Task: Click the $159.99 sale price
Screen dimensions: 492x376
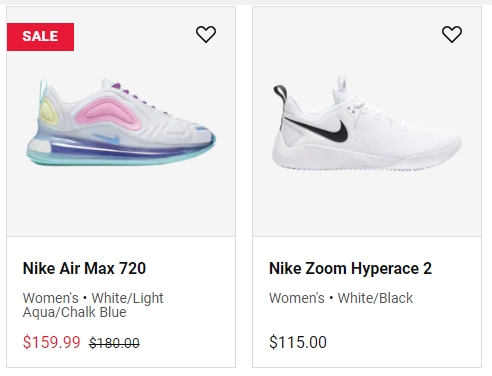Action: (52, 342)
